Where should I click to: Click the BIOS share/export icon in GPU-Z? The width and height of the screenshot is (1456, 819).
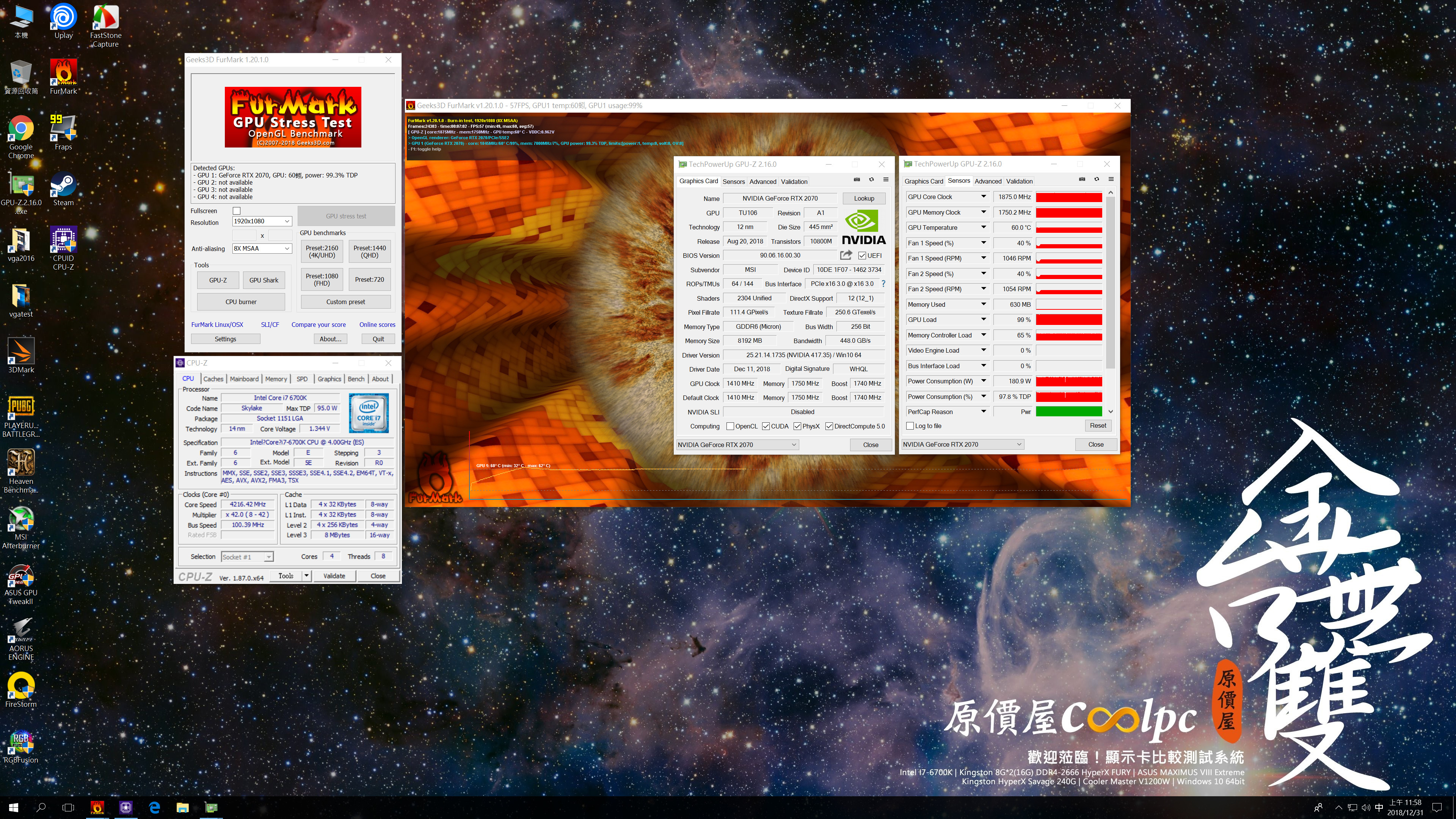tap(846, 255)
